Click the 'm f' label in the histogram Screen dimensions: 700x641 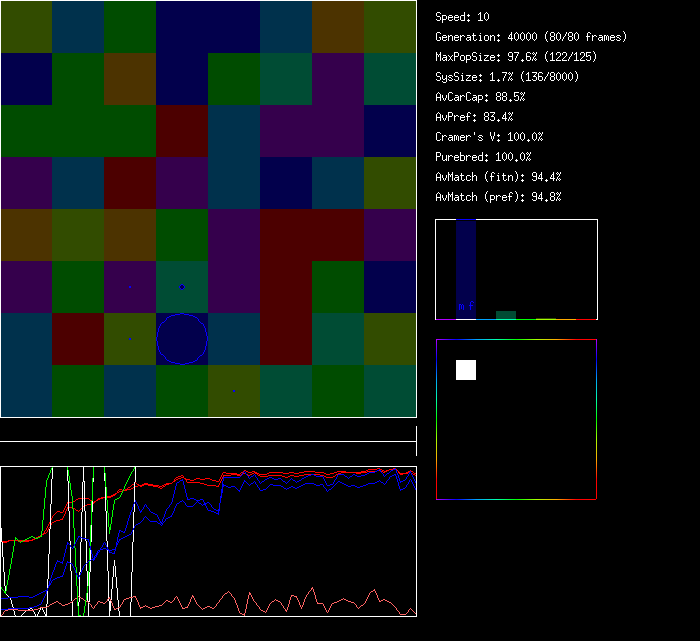click(465, 306)
